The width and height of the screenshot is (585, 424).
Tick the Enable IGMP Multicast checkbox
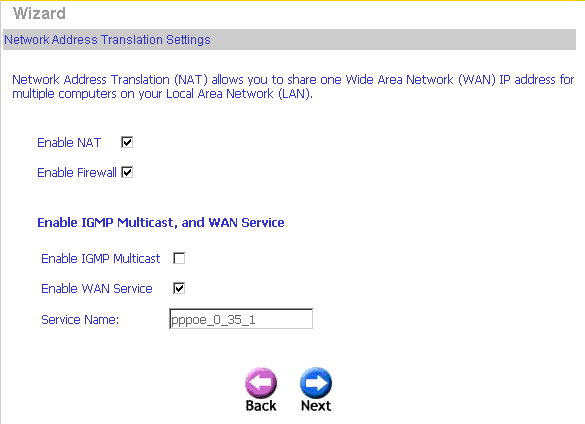(179, 258)
